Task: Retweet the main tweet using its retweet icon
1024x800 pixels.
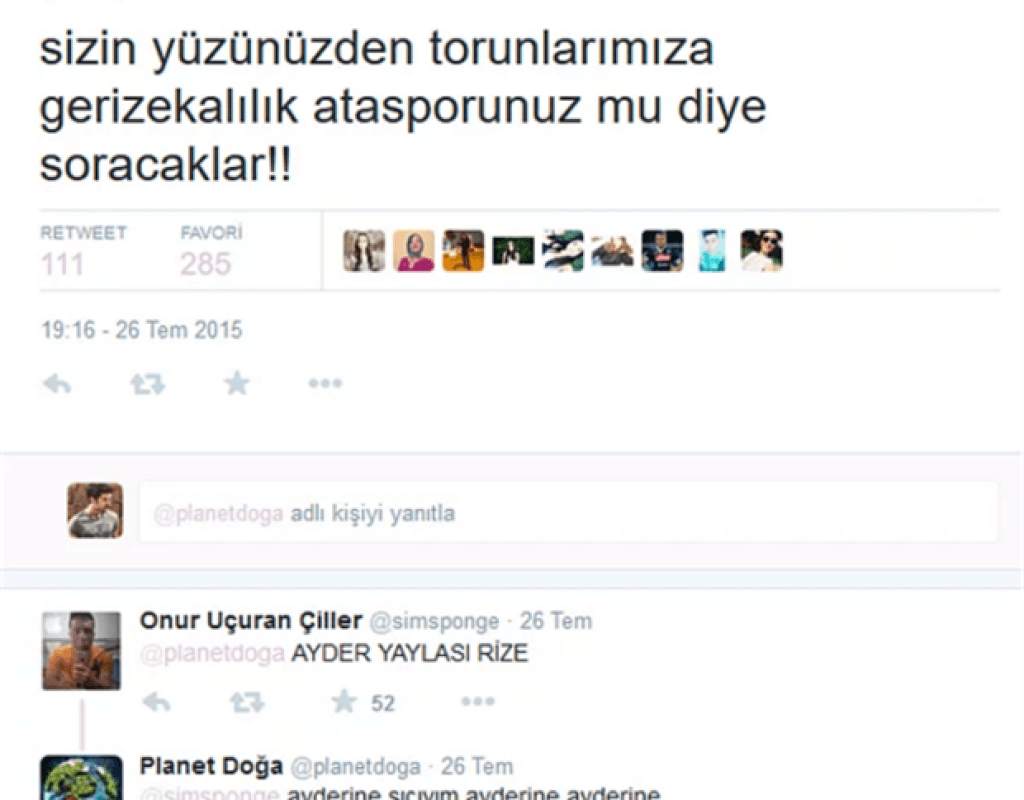Action: point(148,383)
